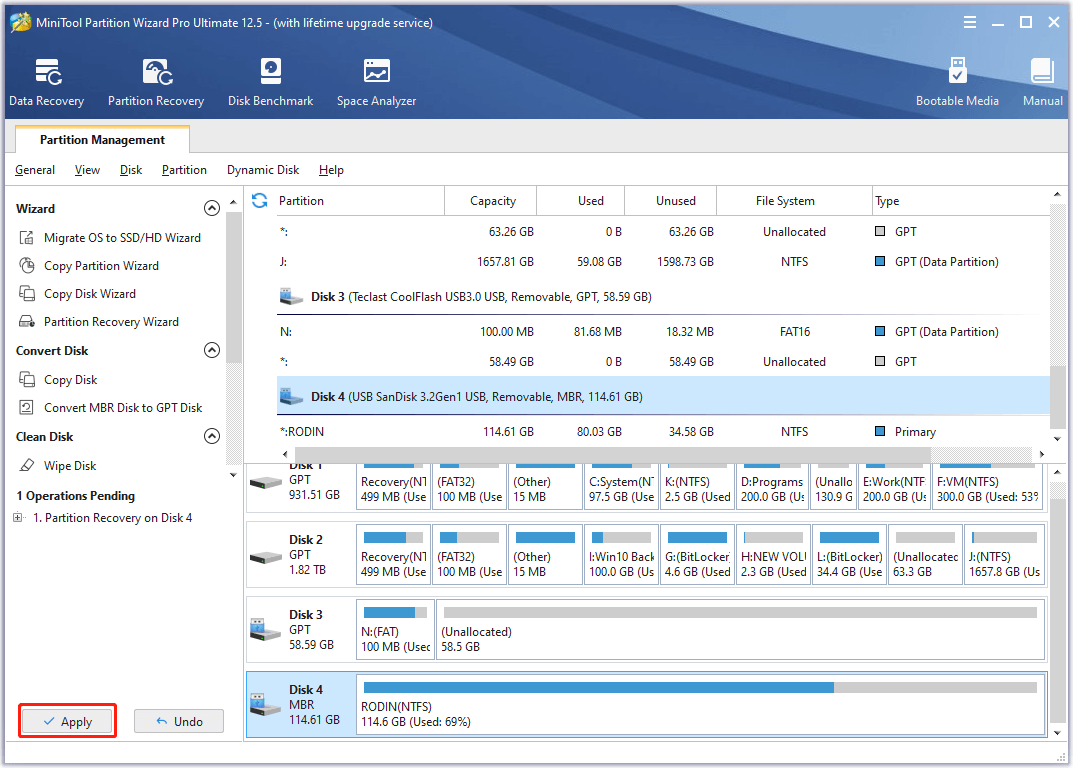Viewport: 1073px width, 768px height.
Task: Select the 63.26 GB unallocated row
Action: (x=662, y=231)
